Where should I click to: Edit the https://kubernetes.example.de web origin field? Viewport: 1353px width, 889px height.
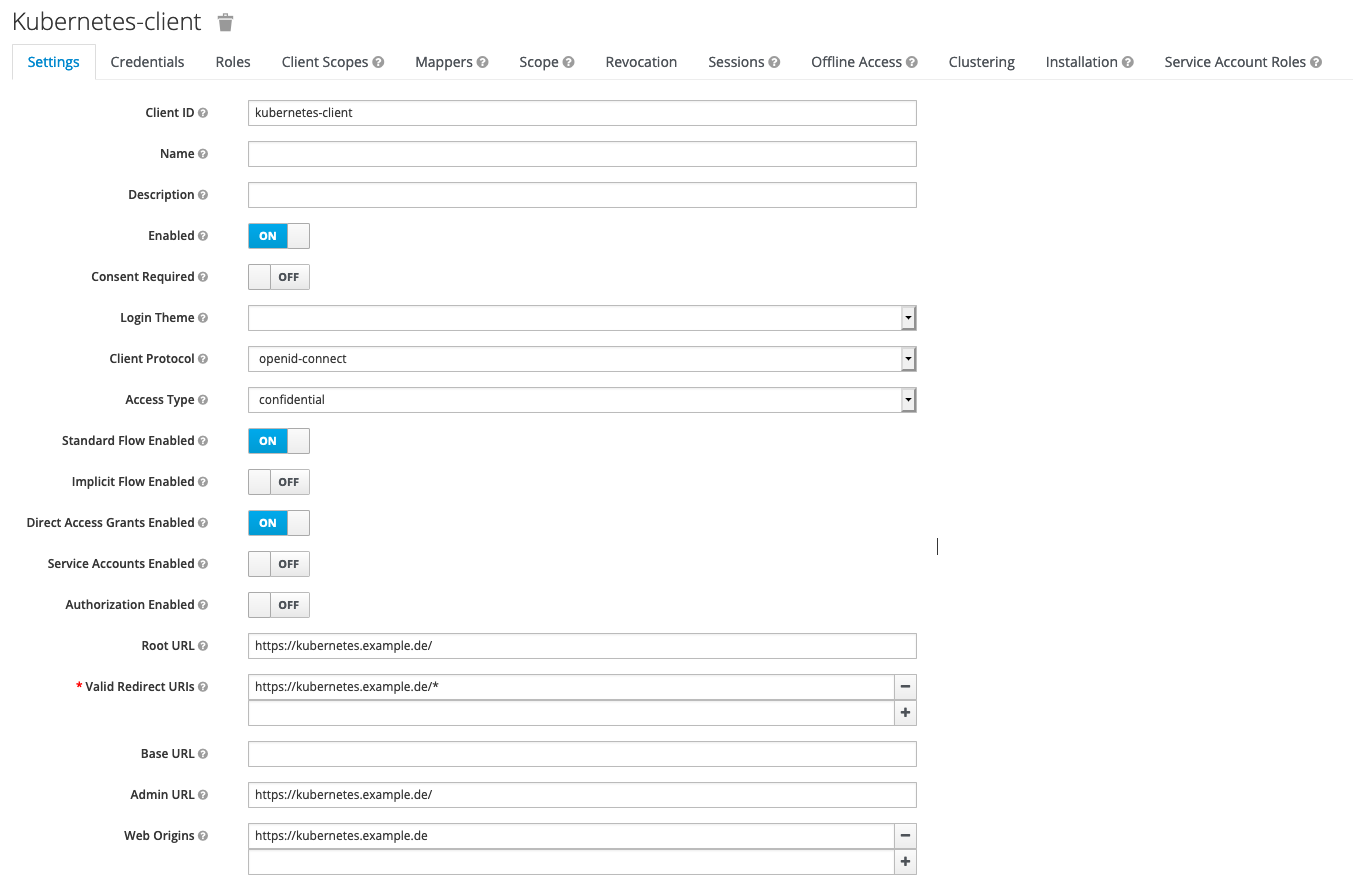(x=571, y=836)
